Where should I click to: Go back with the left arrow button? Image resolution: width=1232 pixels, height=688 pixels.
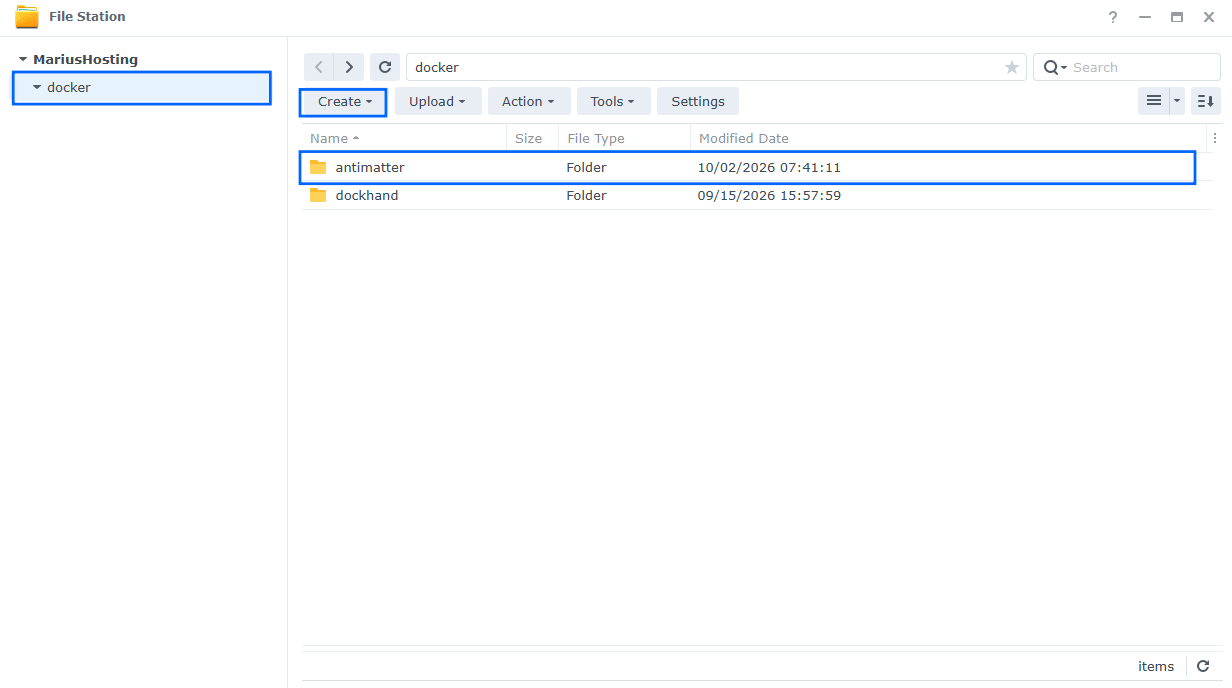click(x=319, y=67)
